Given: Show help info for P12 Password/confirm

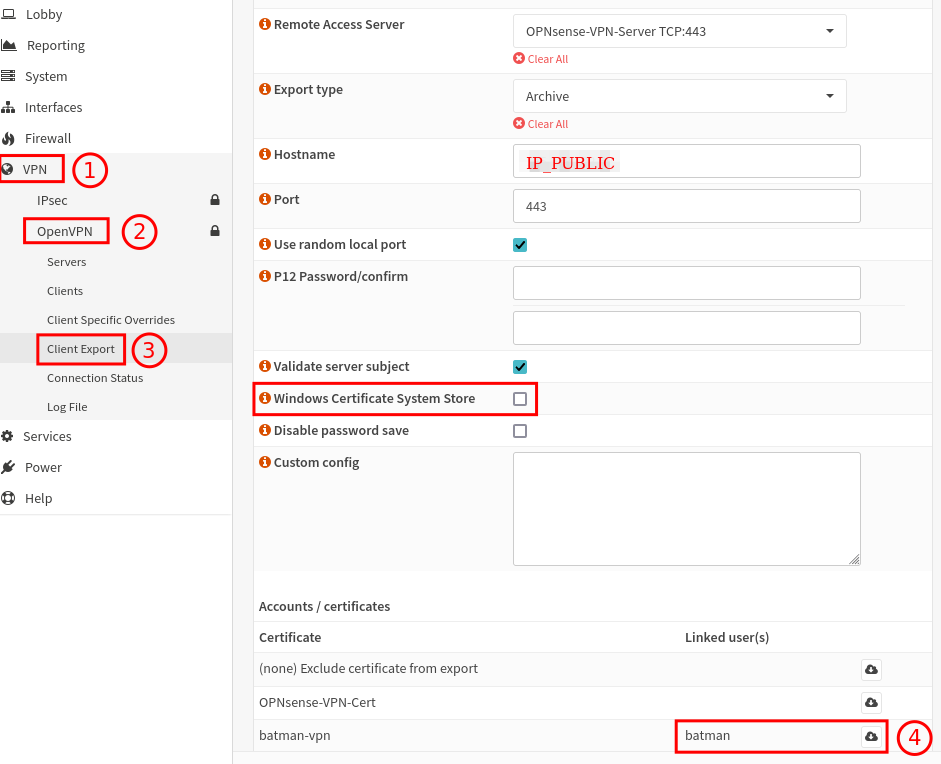Looking at the screenshot, I should 265,275.
